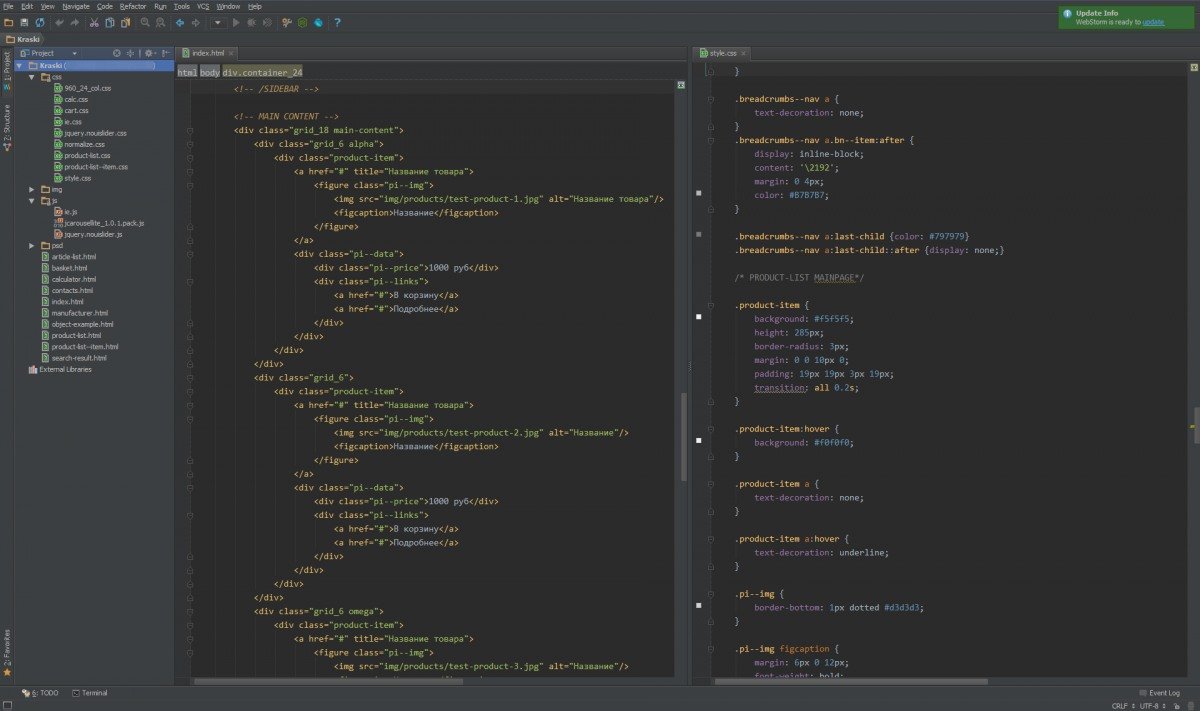Click the blue Help question mark icon
Image resolution: width=1200 pixels, height=711 pixels.
pos(337,22)
